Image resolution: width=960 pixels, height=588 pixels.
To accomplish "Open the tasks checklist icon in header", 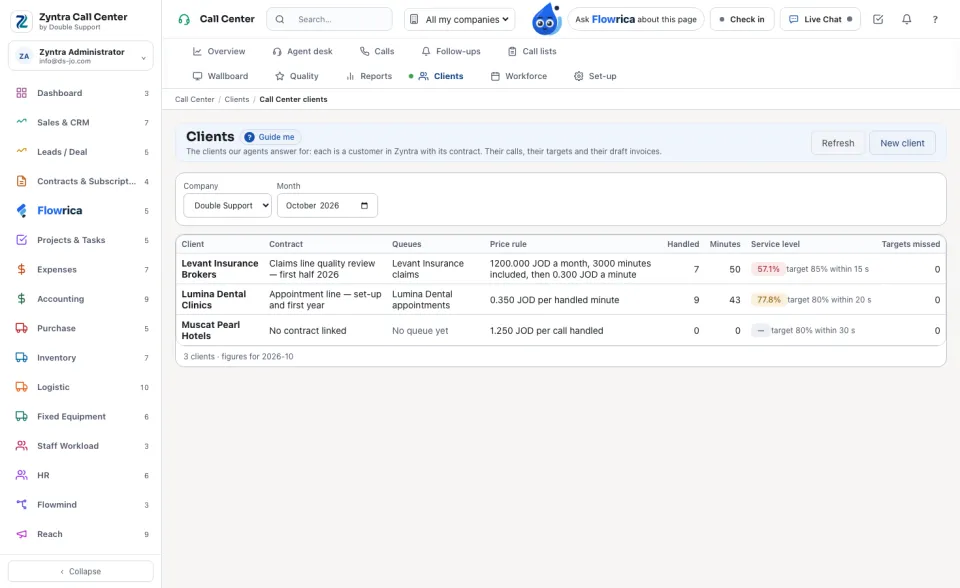I will coord(878,19).
